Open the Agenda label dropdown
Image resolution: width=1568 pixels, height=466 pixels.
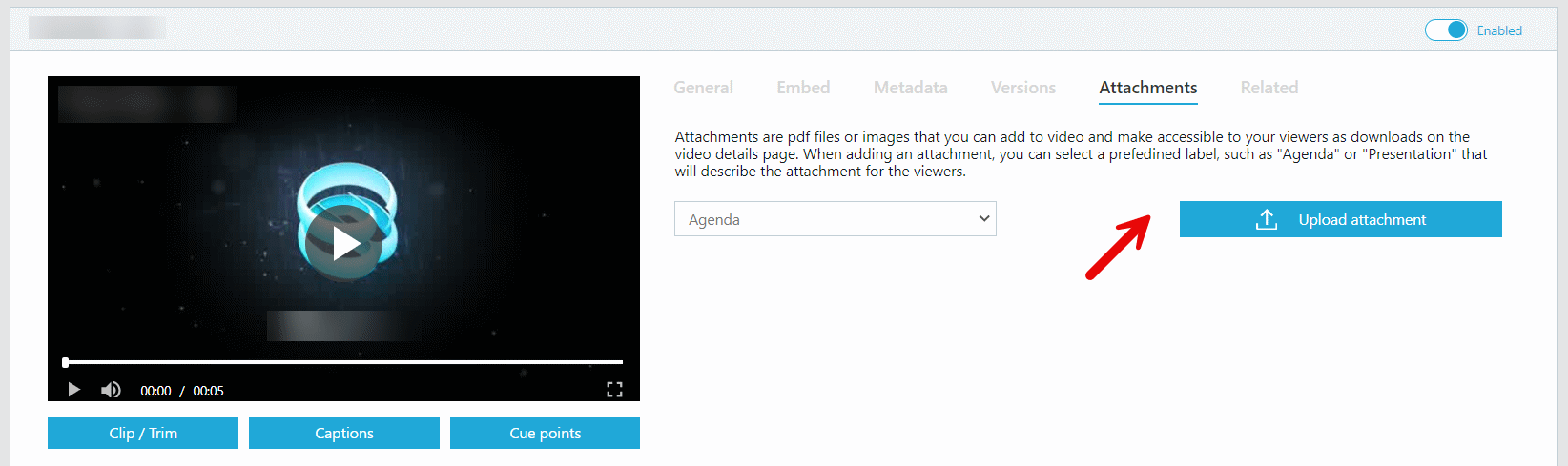(x=836, y=219)
